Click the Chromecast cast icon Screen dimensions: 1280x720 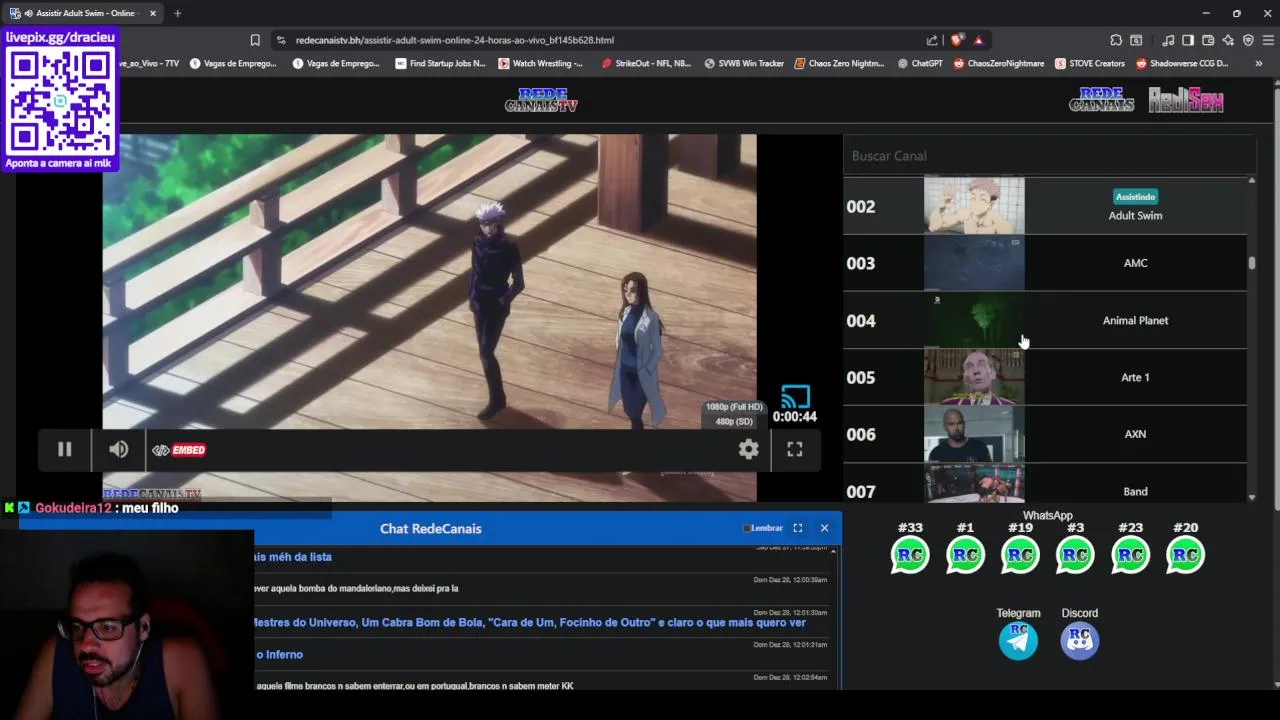(x=796, y=397)
